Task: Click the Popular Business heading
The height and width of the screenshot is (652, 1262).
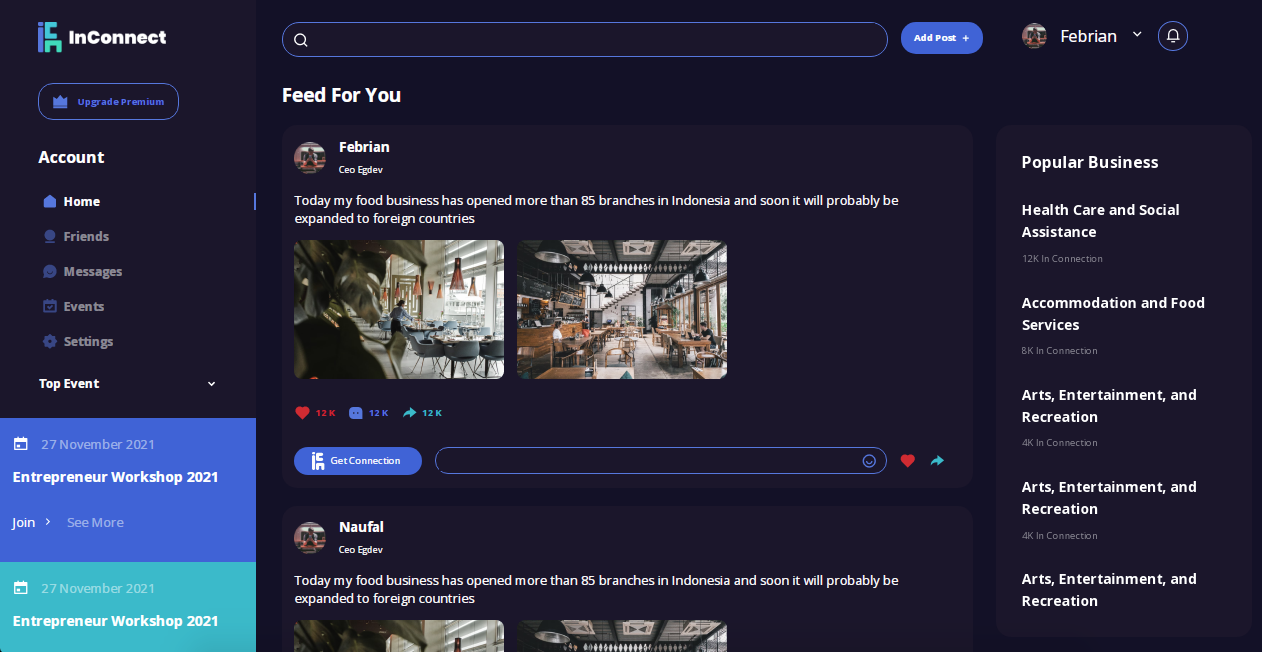Action: click(1090, 162)
